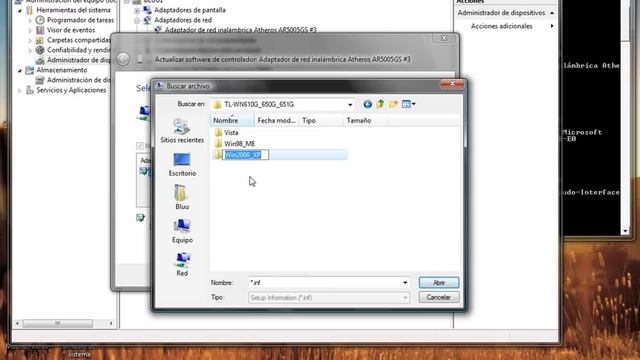
Task: Open Red network location
Action: (182, 264)
